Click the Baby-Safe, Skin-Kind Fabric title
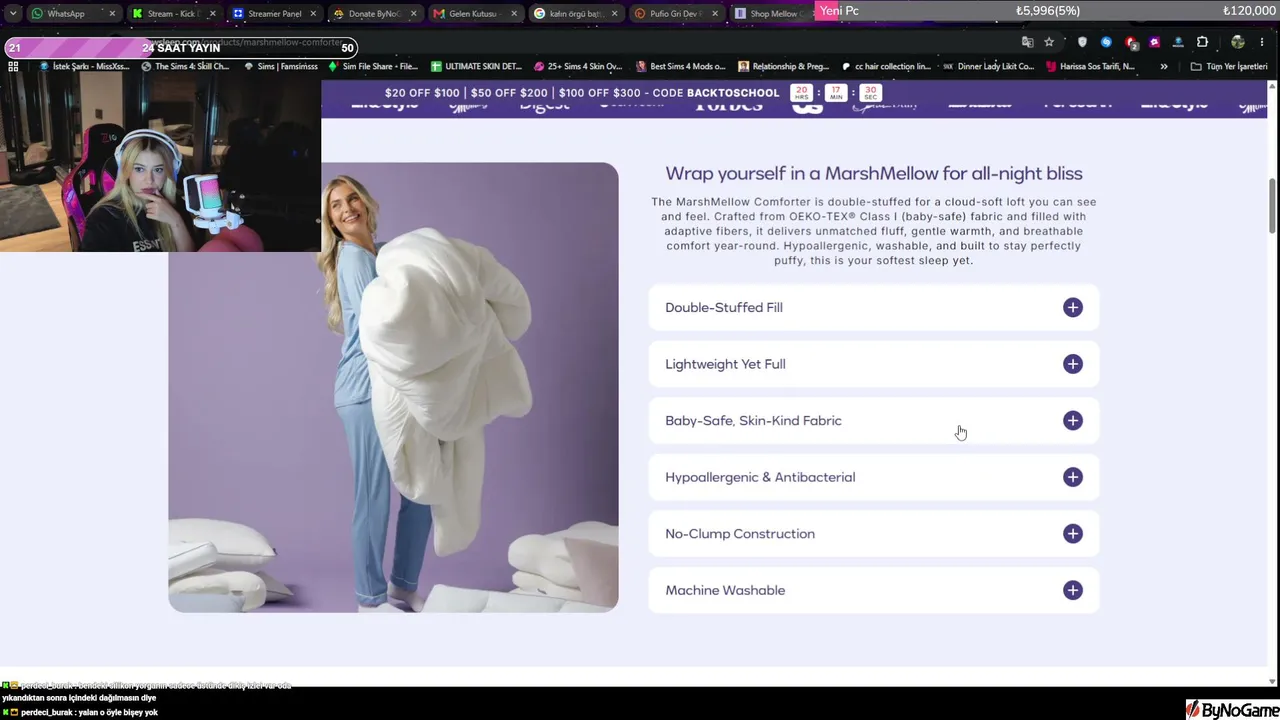Screen dimensions: 1280x720 [753, 421]
